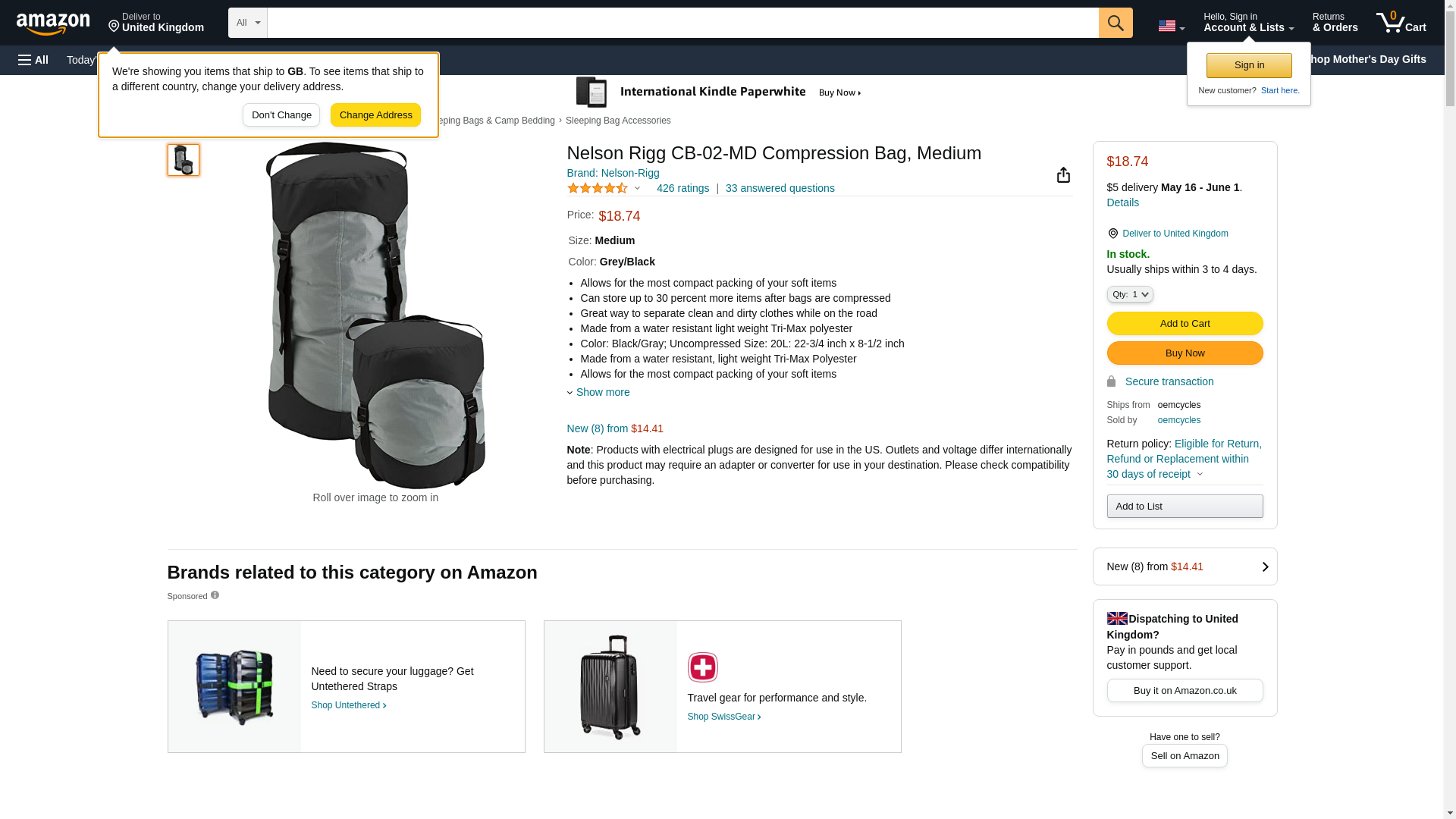Screen dimensions: 1456x819
Task: Open the Qty quantity dropdown
Action: (x=1129, y=294)
